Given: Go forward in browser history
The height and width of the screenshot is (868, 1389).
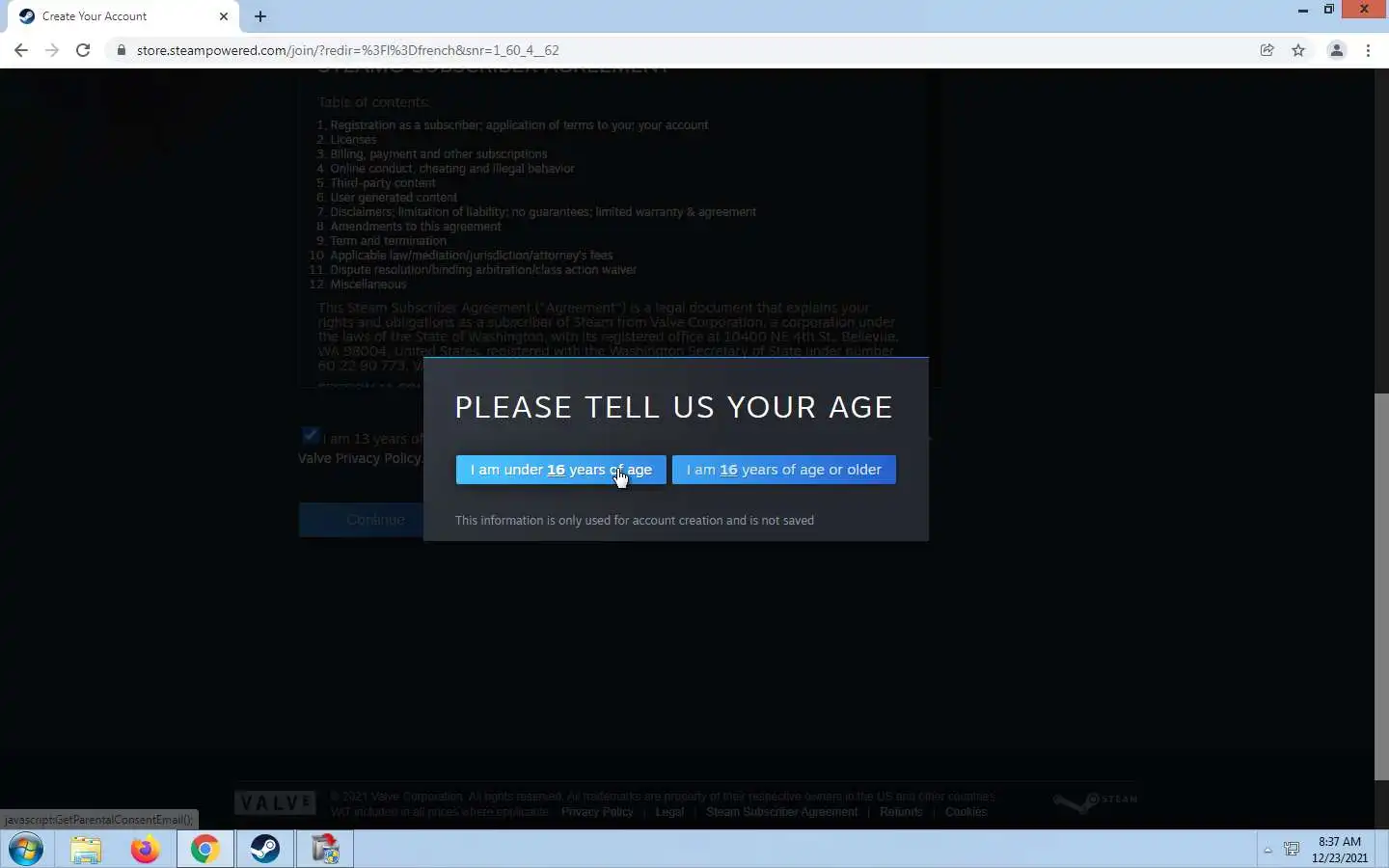Looking at the screenshot, I should click(x=52, y=50).
